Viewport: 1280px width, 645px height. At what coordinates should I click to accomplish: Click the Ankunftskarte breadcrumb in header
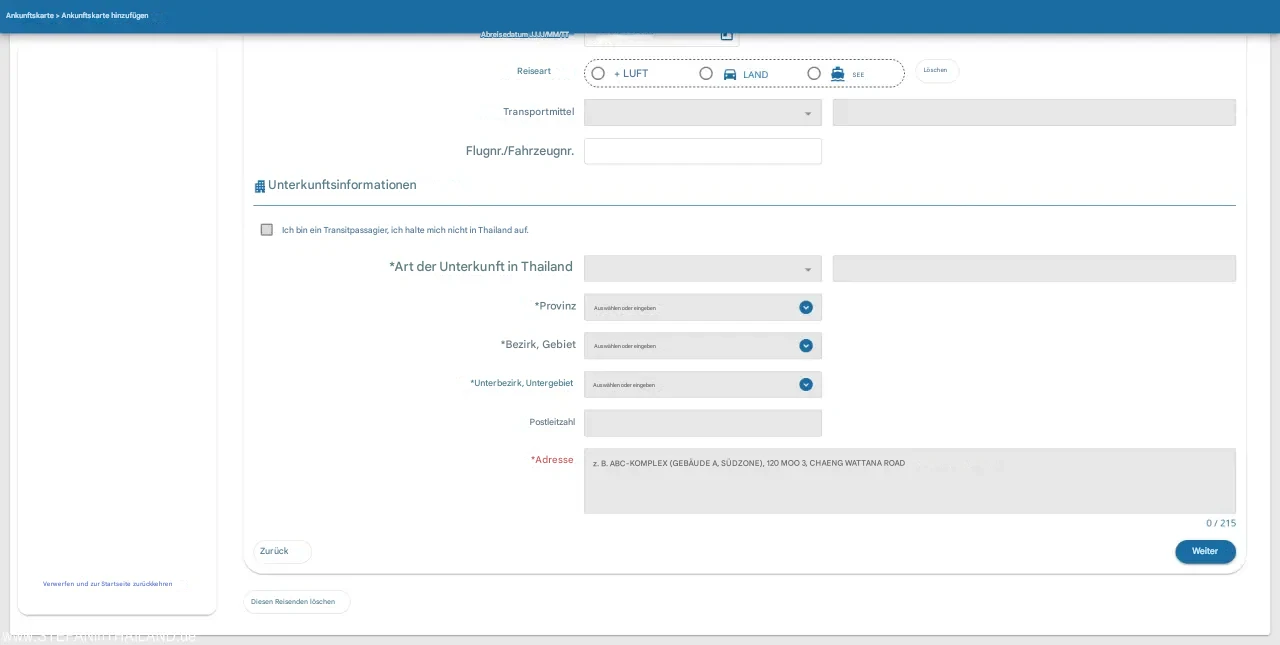[x=29, y=15]
